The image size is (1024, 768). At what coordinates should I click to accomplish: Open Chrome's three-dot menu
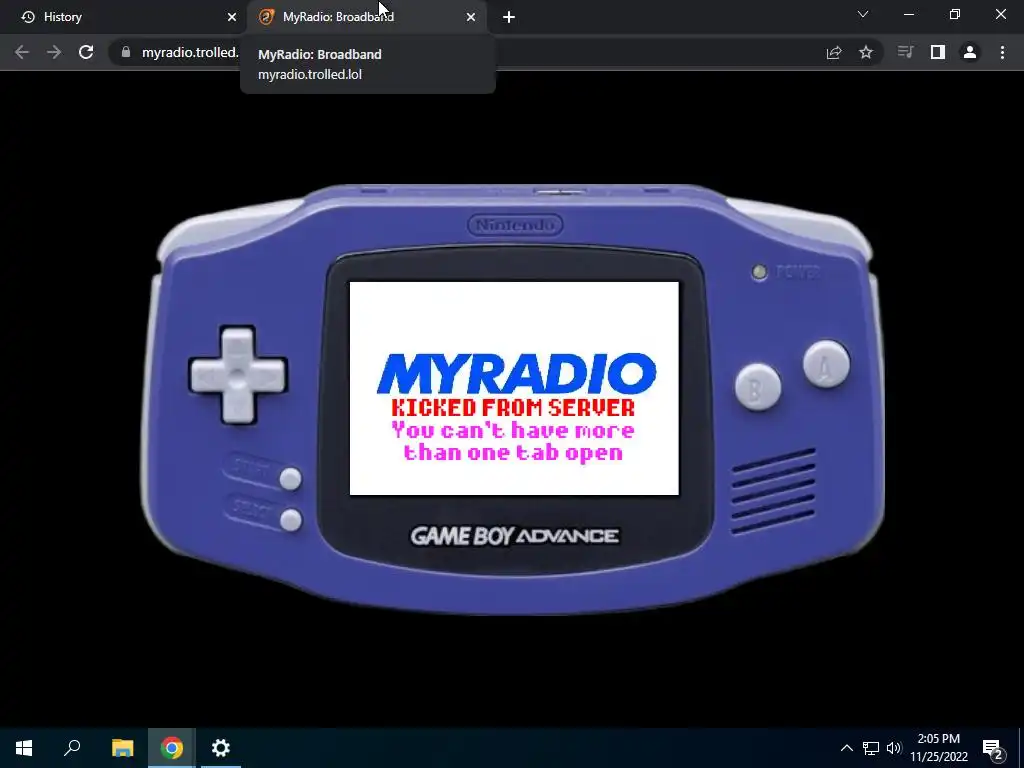1002,52
